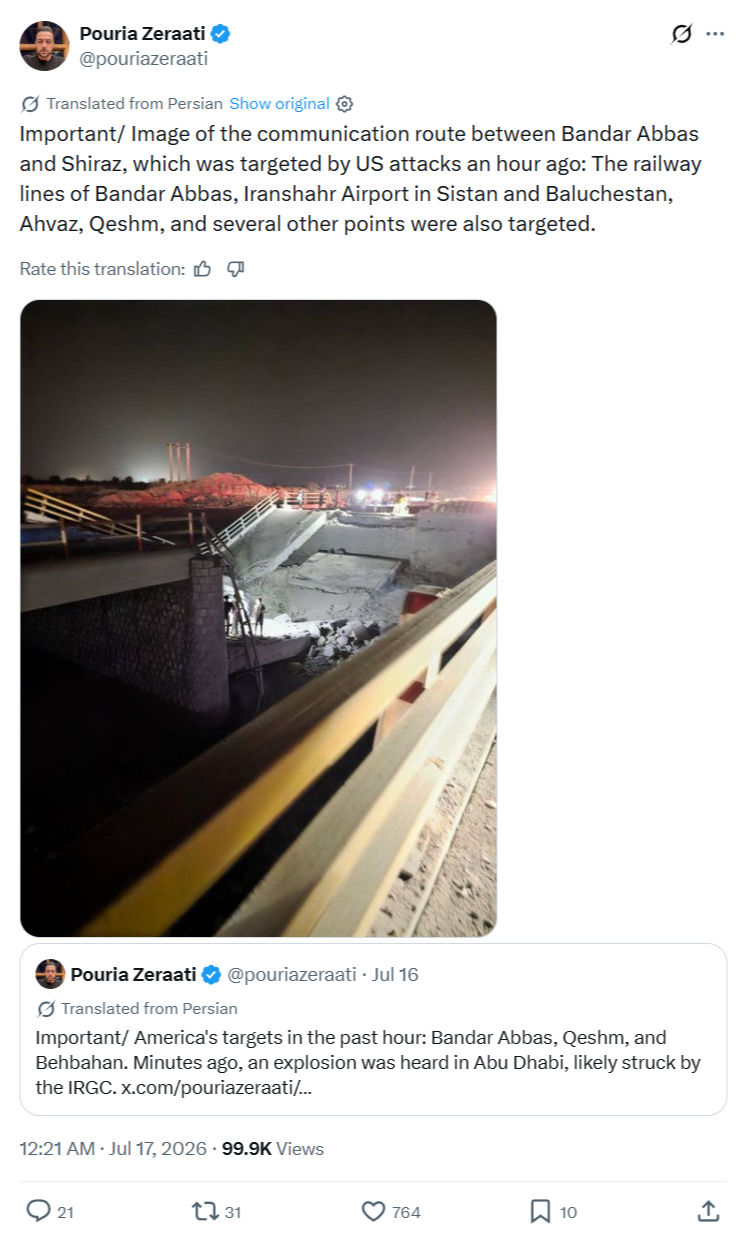Click the @pouriazeraati handle under the name
This screenshot has width=746, height=1239.
(x=144, y=59)
